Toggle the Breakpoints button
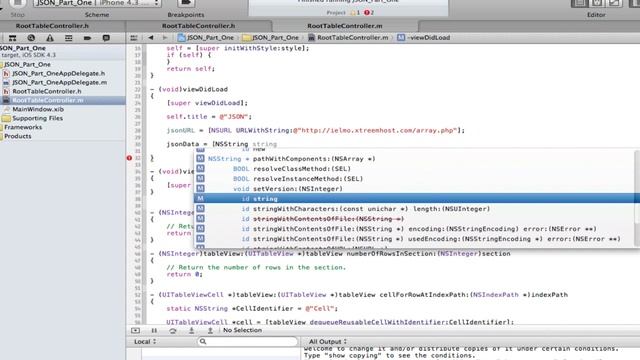 click(x=186, y=3)
